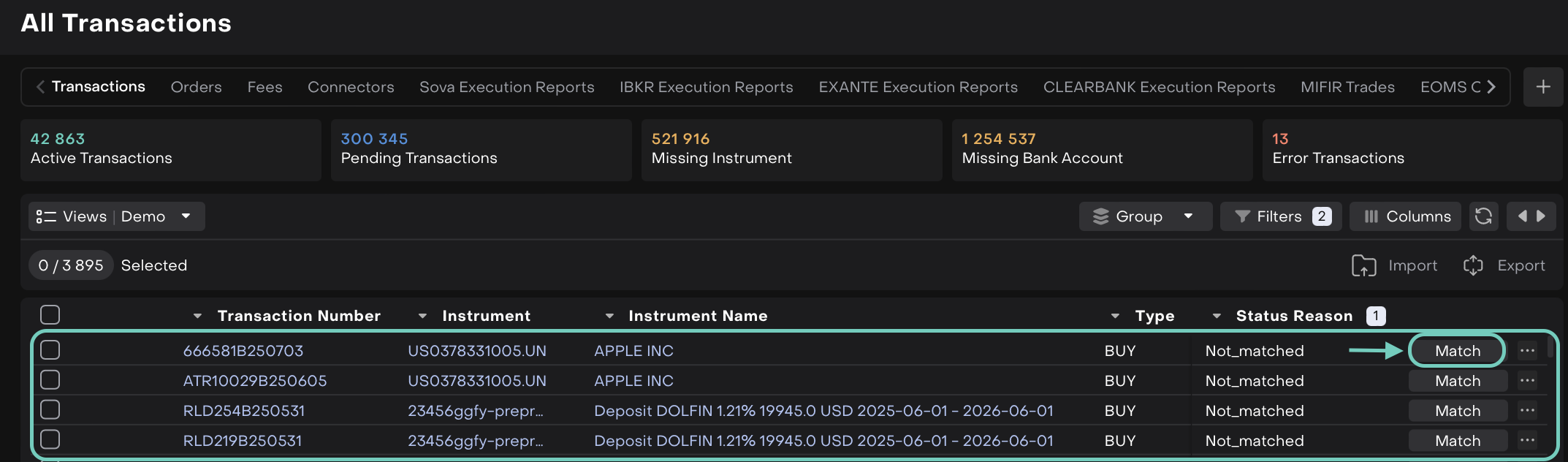Open three-dot menu for transaction RLD219B250531
The image size is (1568, 462).
click(1527, 441)
